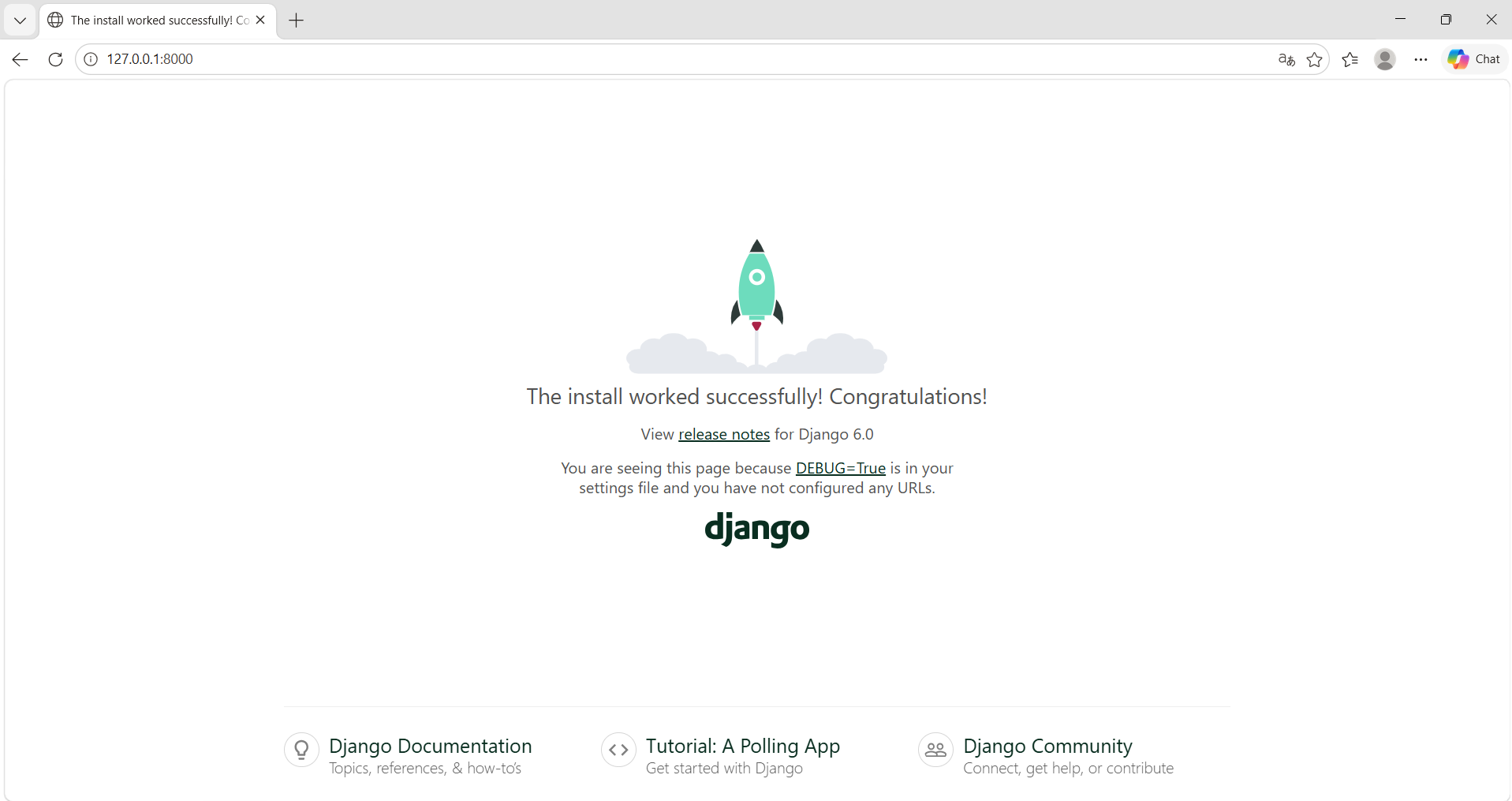Close the browser window
The image size is (1512, 801).
click(1491, 20)
